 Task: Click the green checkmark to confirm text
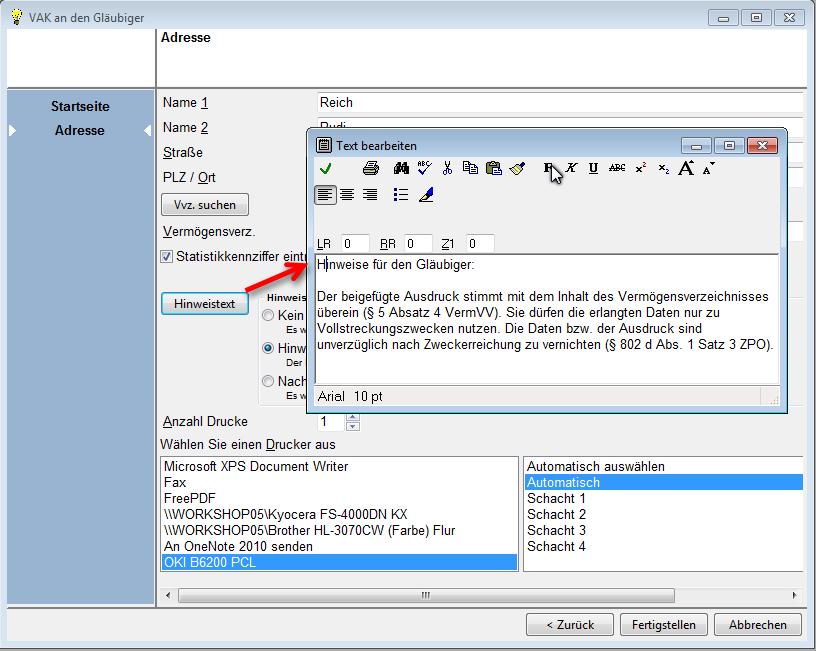(325, 169)
